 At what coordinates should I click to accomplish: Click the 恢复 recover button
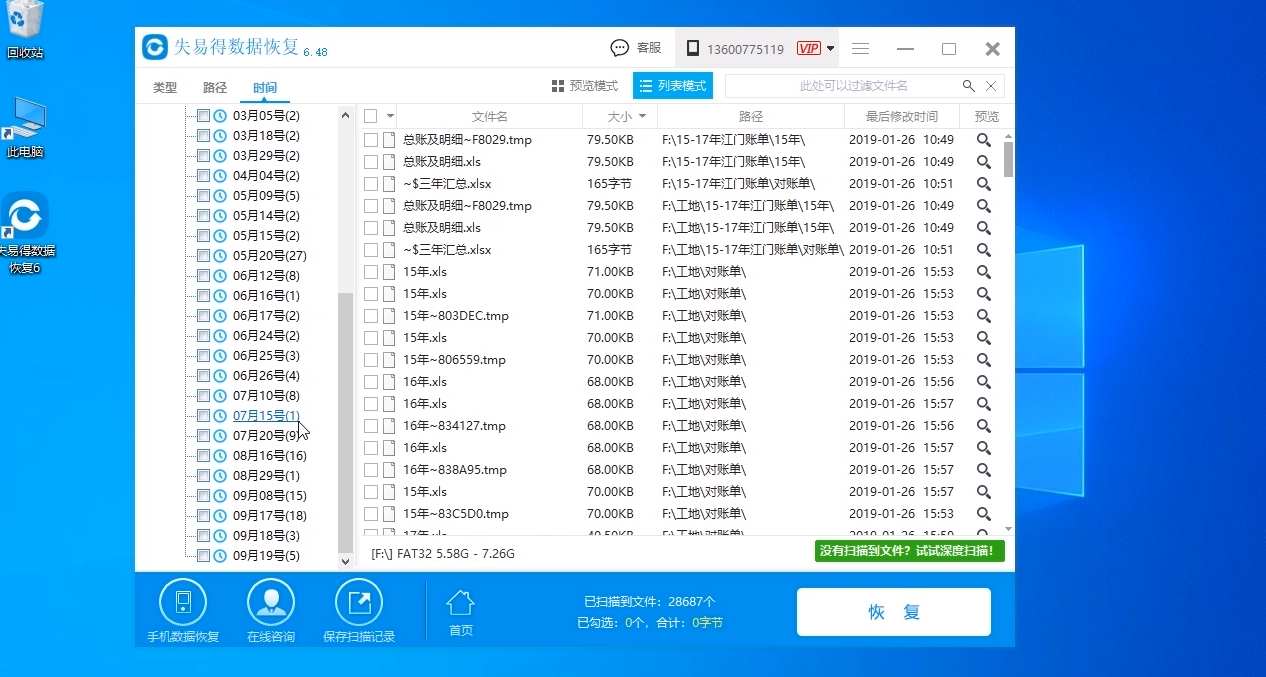tap(894, 612)
